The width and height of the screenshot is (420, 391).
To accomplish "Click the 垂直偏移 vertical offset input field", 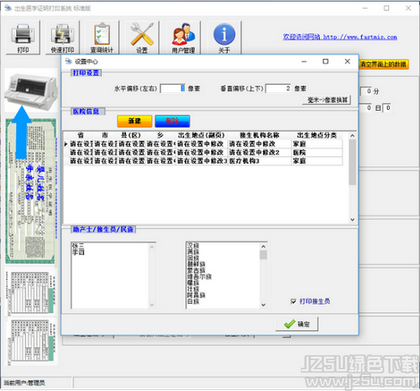I will [x=278, y=89].
